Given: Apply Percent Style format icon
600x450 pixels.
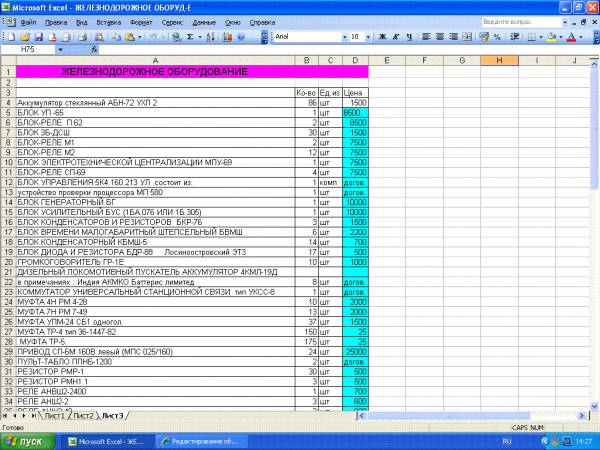Looking at the screenshot, I should coord(497,36).
